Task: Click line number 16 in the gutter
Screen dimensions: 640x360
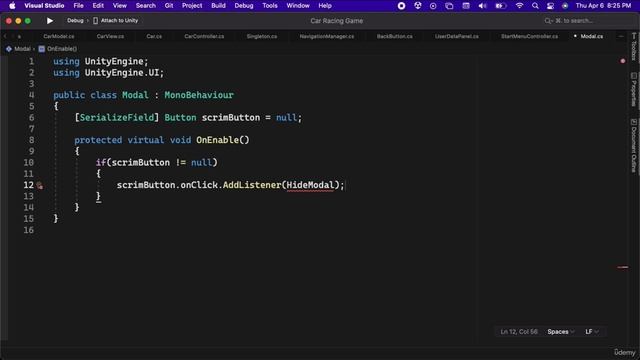Action: click(28, 230)
